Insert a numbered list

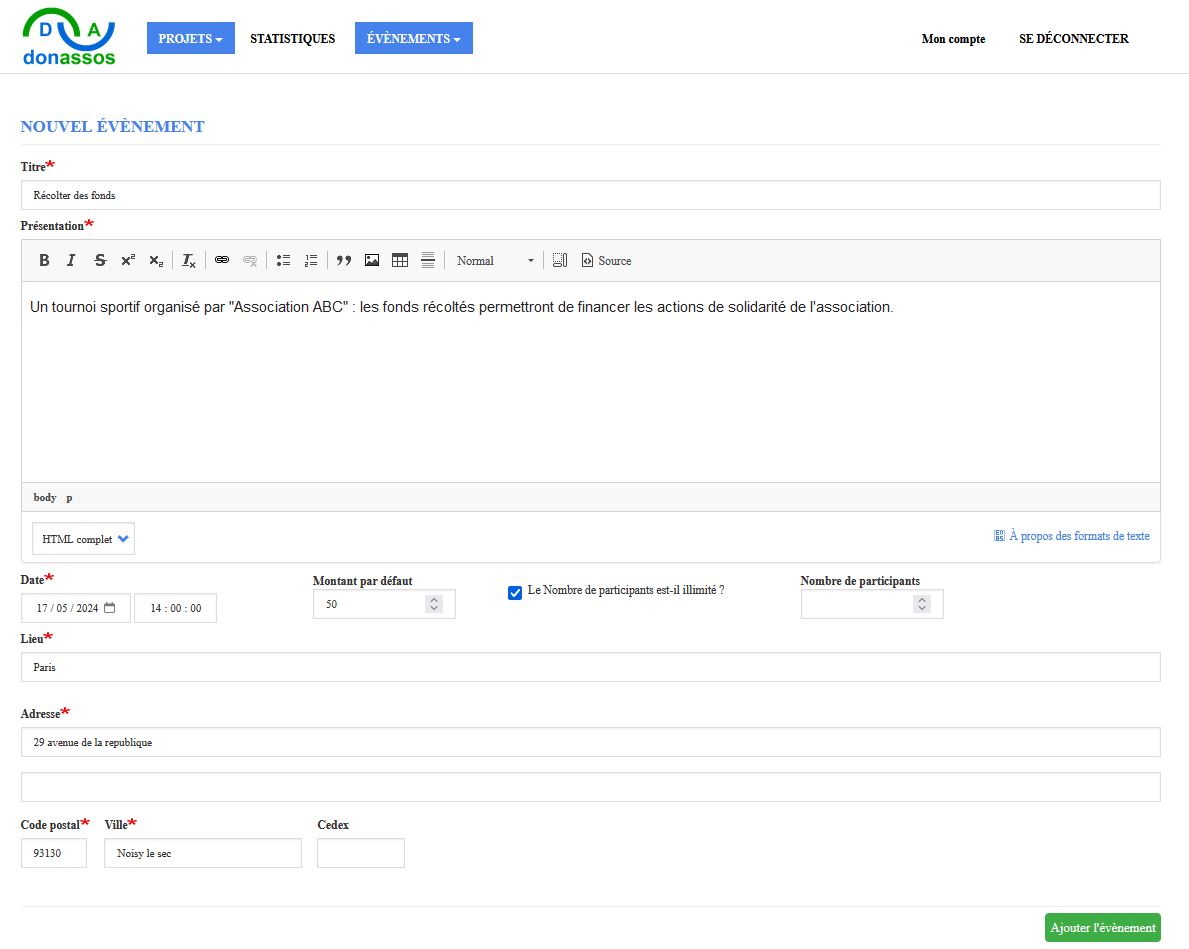[x=311, y=261]
